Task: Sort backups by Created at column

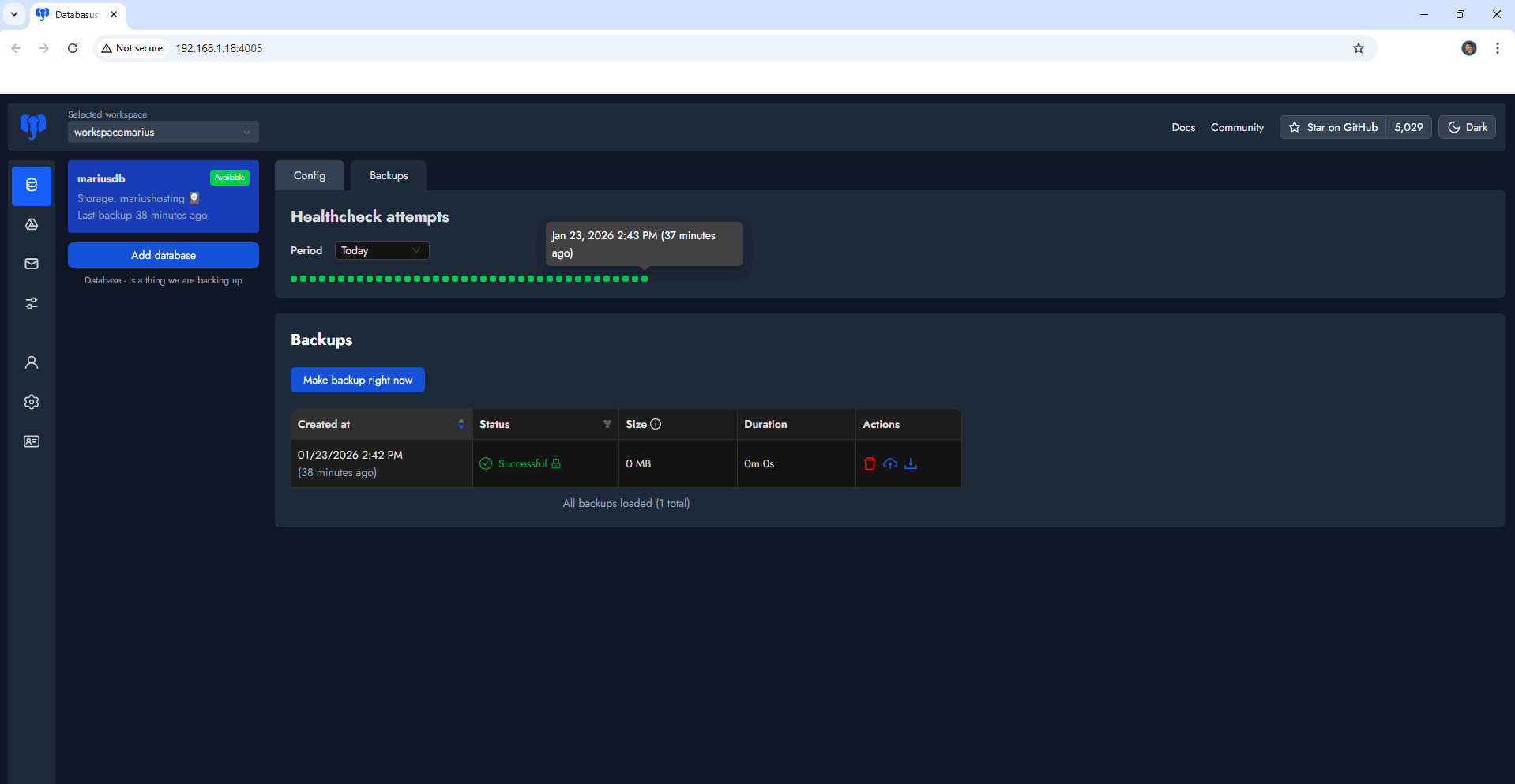Action: point(462,424)
